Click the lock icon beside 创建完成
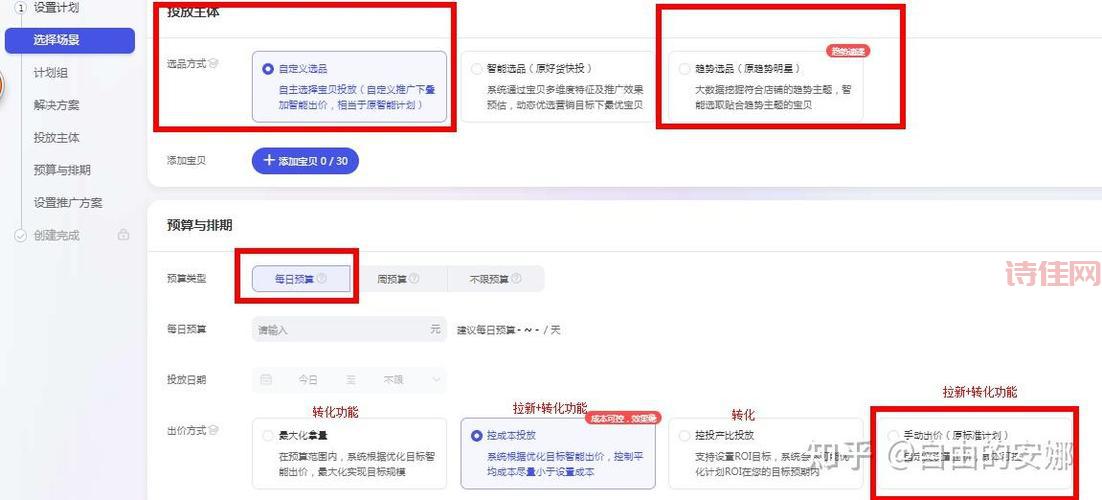 click(x=124, y=236)
